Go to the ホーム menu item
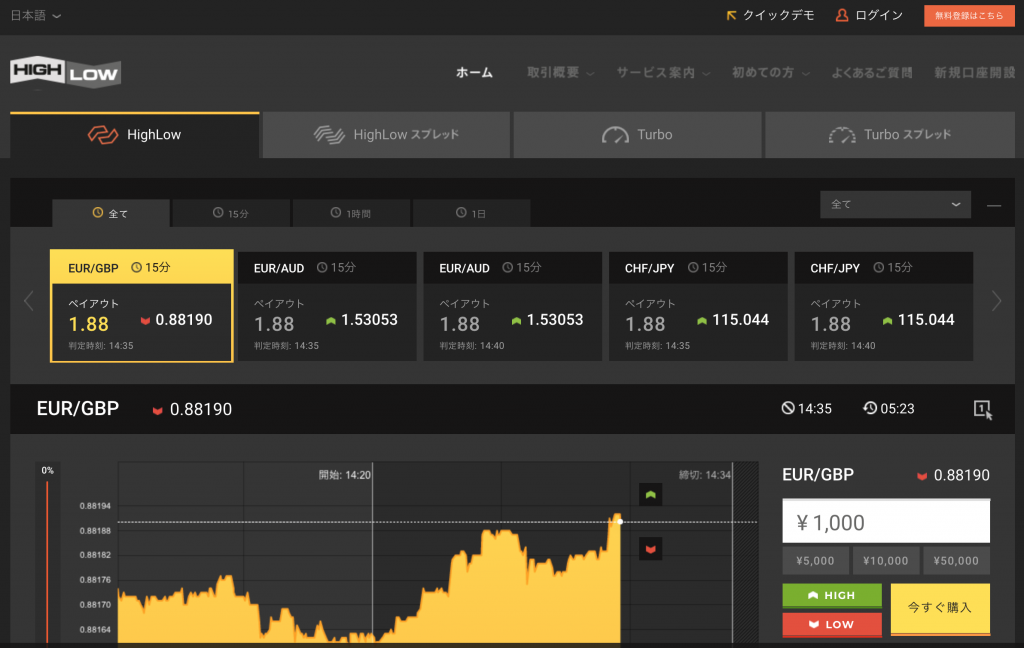The image size is (1024, 648). pos(474,73)
